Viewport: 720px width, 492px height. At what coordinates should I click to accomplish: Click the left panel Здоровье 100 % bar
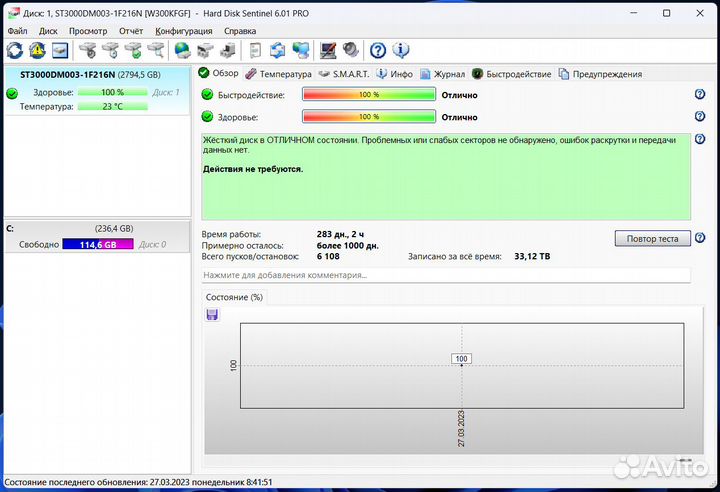pos(112,92)
